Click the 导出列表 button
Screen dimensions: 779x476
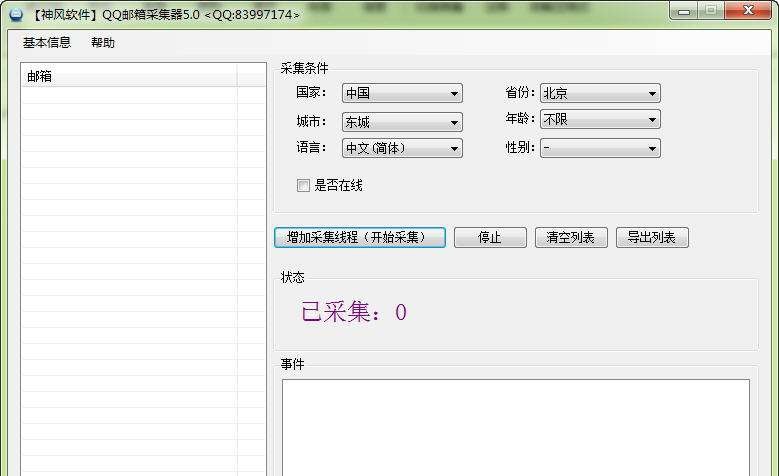click(x=652, y=238)
